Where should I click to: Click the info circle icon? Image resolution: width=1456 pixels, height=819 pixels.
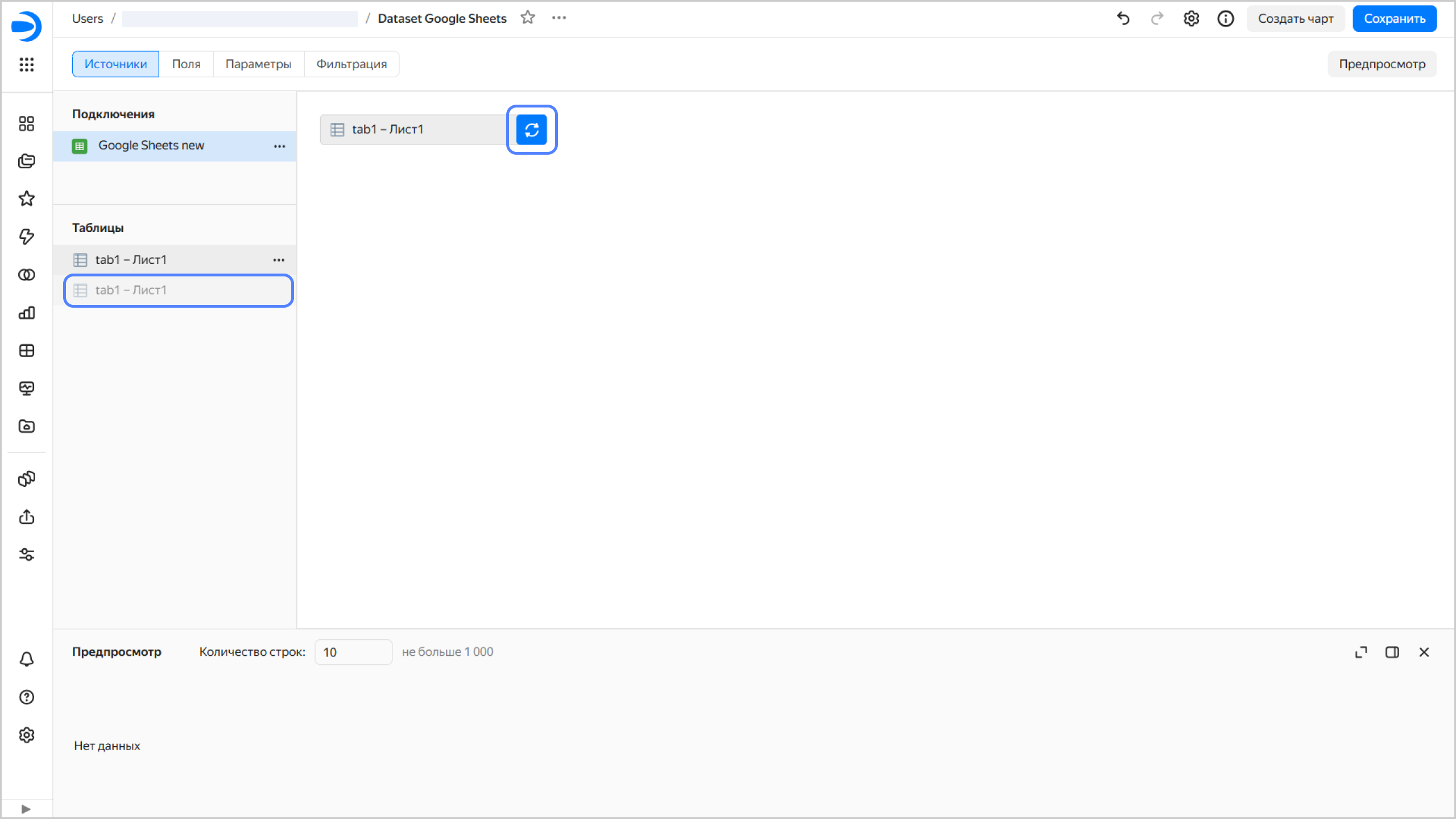[x=1225, y=18]
